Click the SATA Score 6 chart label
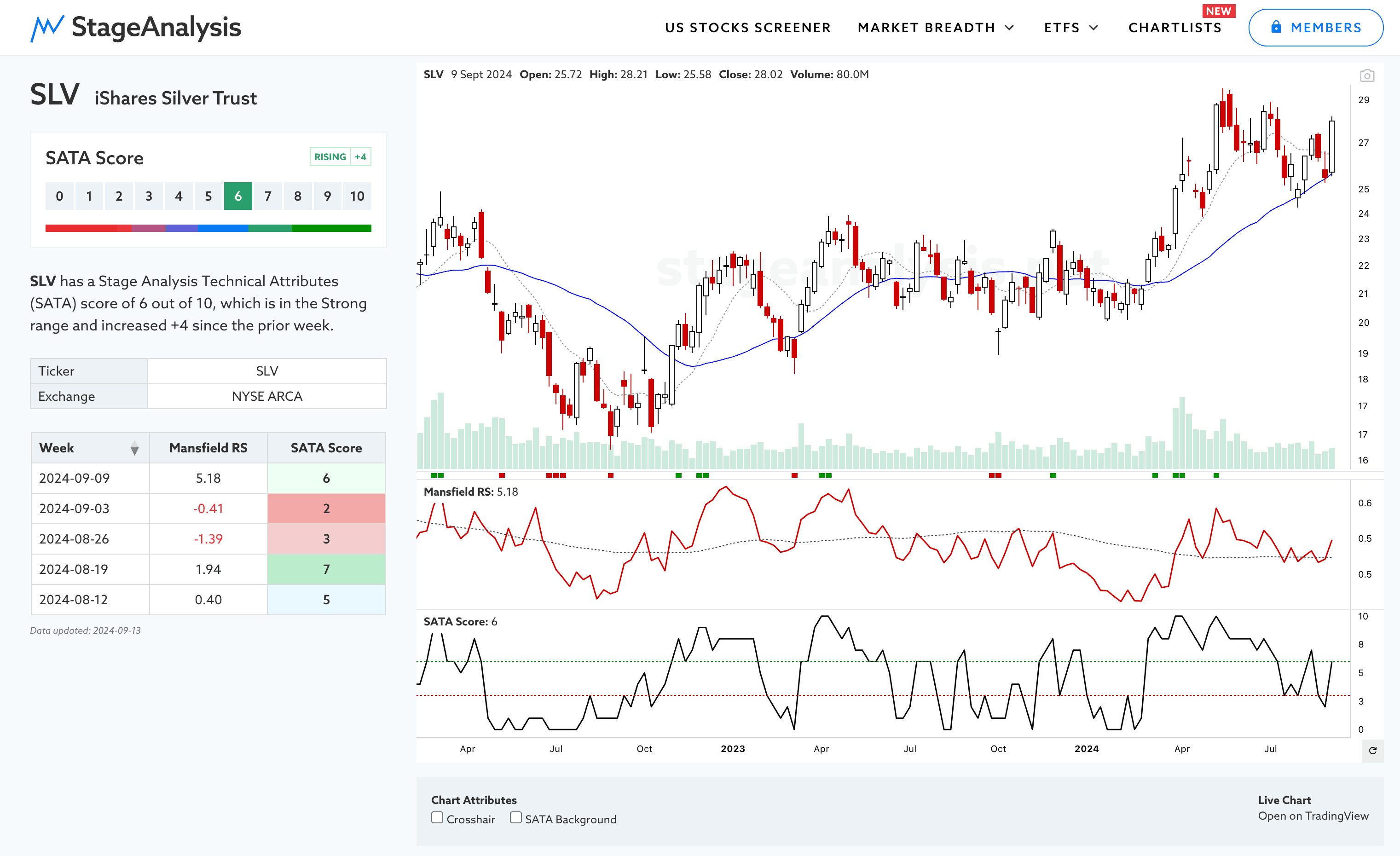Viewport: 1400px width, 856px height. pos(460,621)
